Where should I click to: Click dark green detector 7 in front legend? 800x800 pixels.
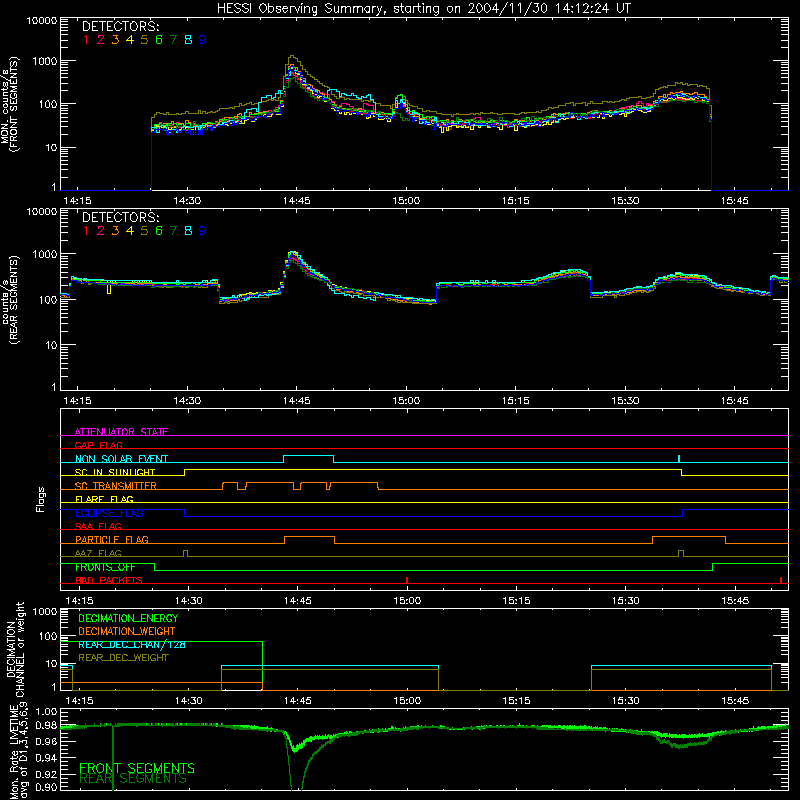pyautogui.click(x=173, y=40)
